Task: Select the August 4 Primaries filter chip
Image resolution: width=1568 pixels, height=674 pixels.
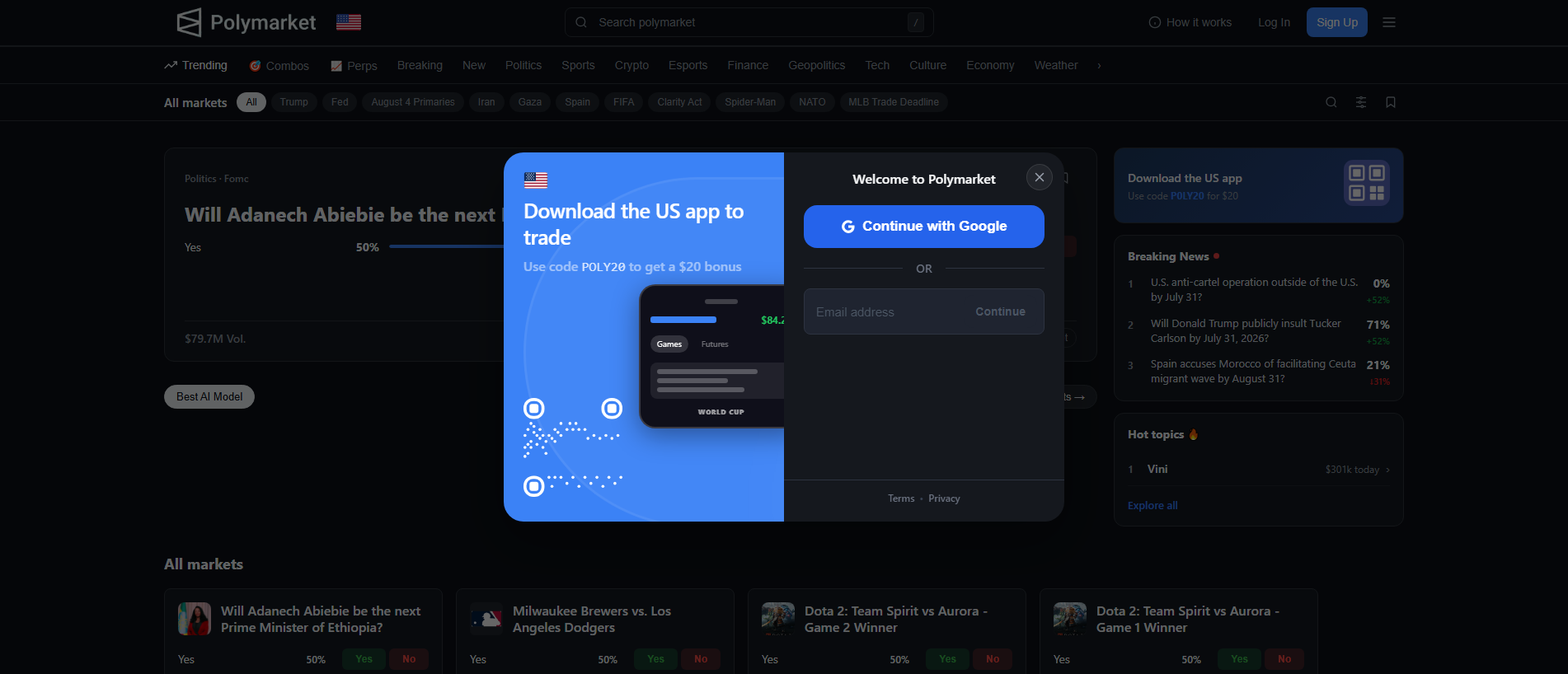Action: [413, 102]
